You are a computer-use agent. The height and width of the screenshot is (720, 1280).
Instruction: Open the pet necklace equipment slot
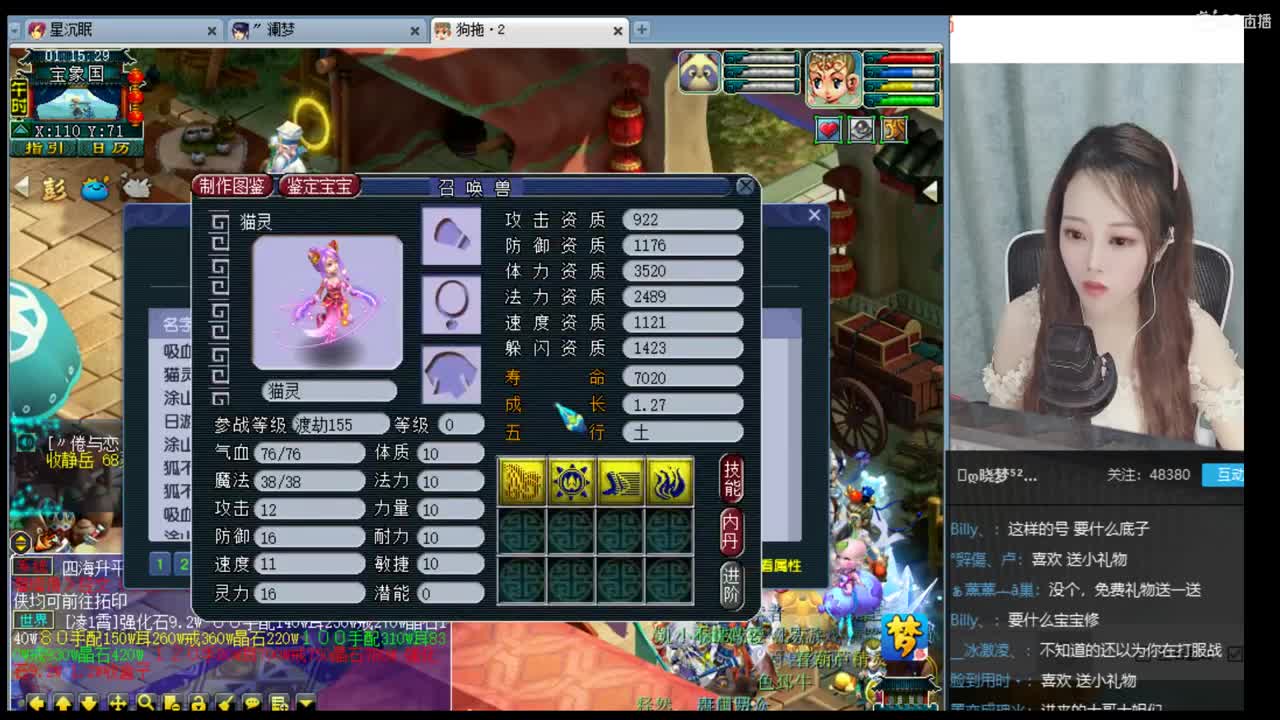451,304
